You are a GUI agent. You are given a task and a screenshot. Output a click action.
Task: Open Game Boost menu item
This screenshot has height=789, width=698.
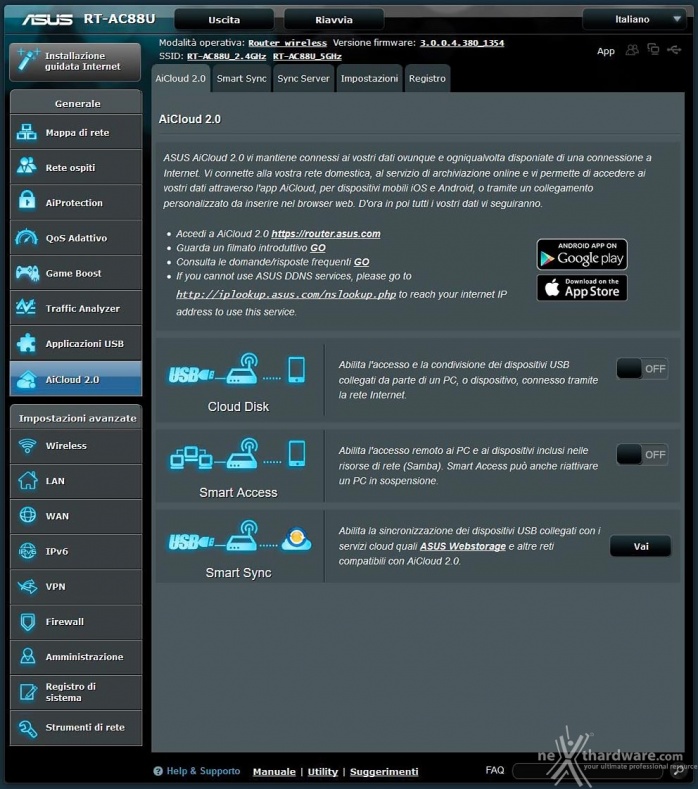(x=76, y=273)
